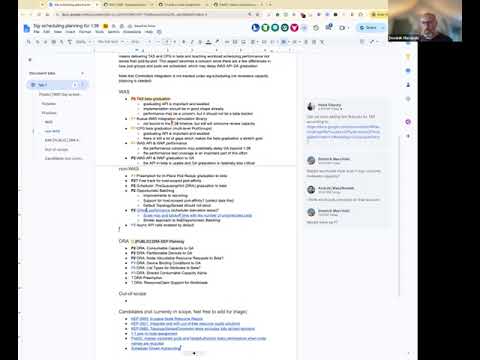Open the Tools menu

click(x=100, y=32)
